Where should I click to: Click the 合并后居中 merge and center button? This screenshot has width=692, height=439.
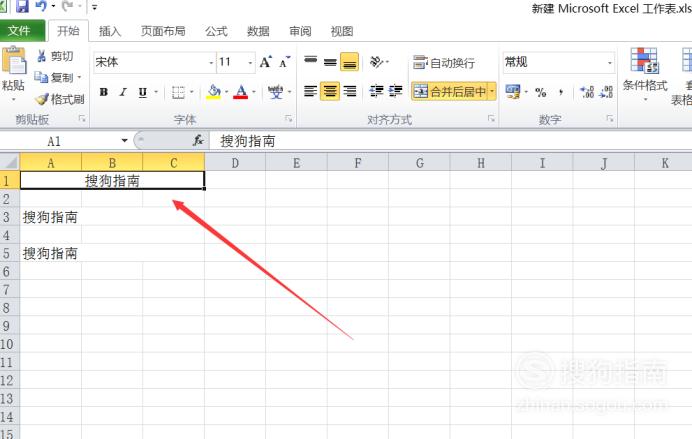449,91
